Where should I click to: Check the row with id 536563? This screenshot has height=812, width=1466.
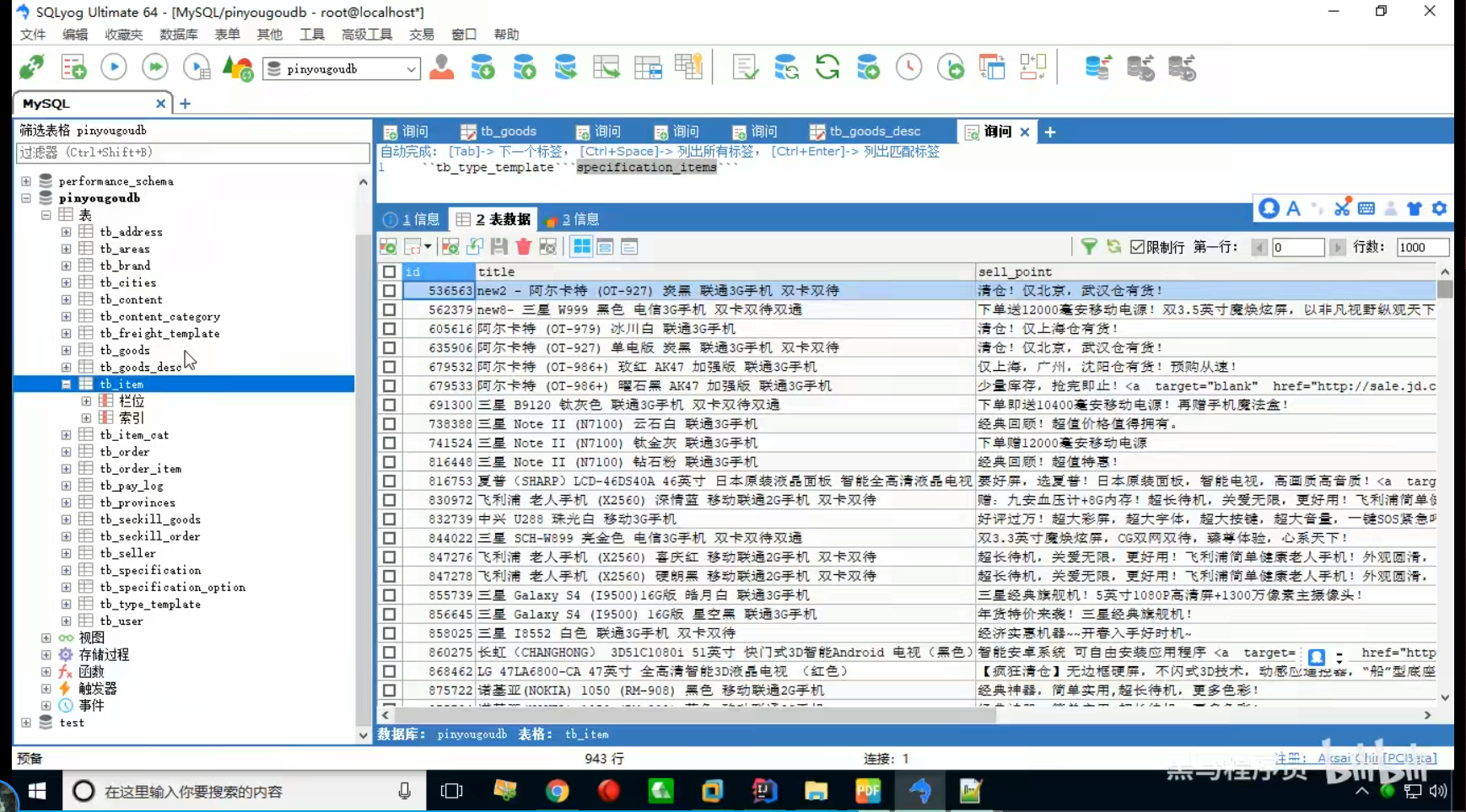[x=389, y=290]
